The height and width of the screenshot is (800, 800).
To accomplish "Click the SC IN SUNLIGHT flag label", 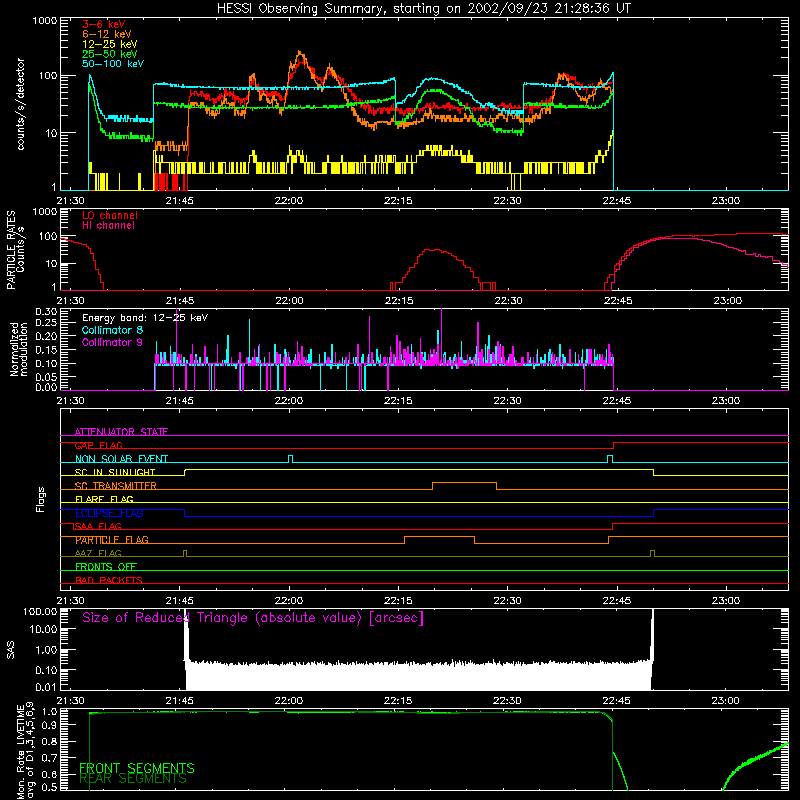I will tap(115, 472).
